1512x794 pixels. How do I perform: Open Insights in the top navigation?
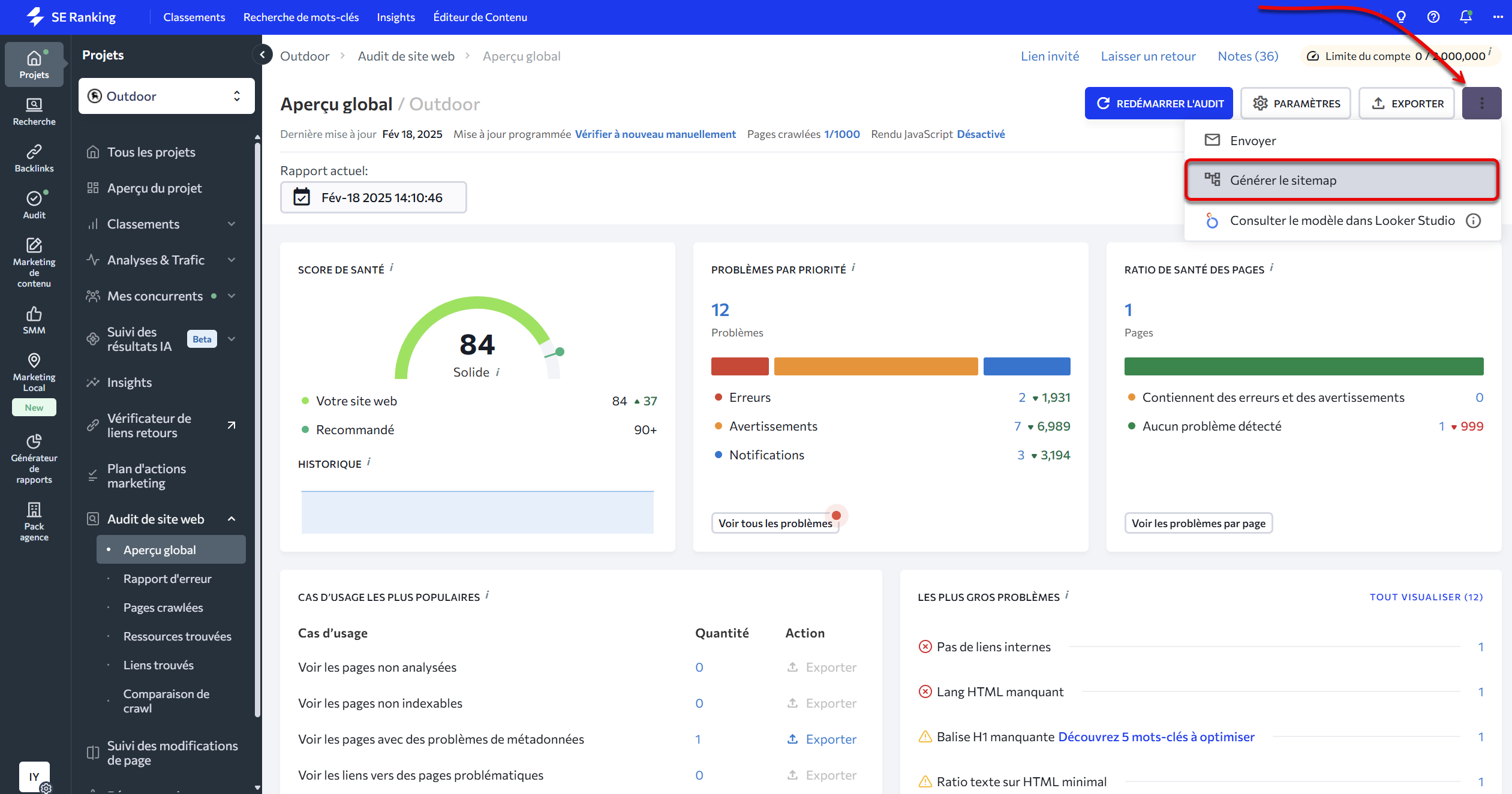pos(396,17)
